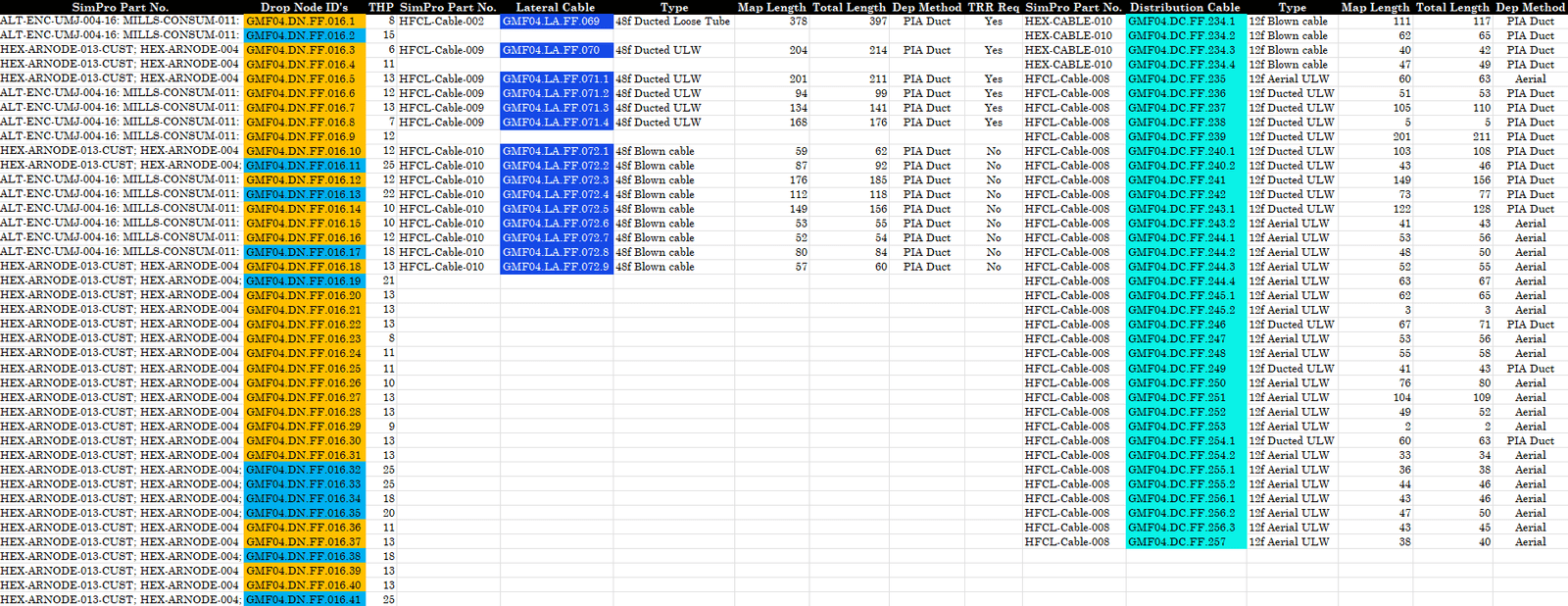
Task: Select distribution cable GMF04.DC.FF.249
Action: (x=1185, y=369)
